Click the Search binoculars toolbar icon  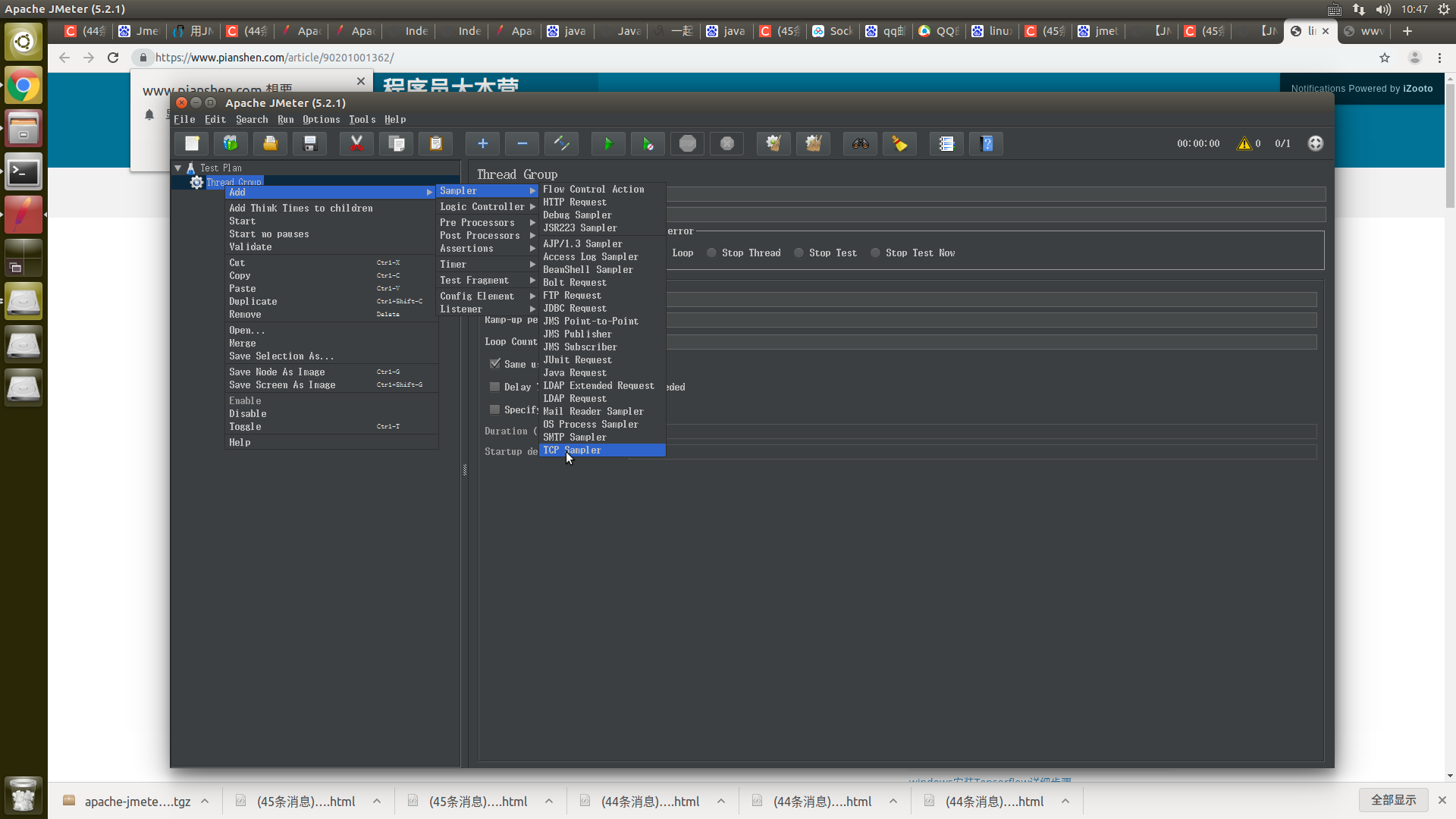tap(860, 143)
